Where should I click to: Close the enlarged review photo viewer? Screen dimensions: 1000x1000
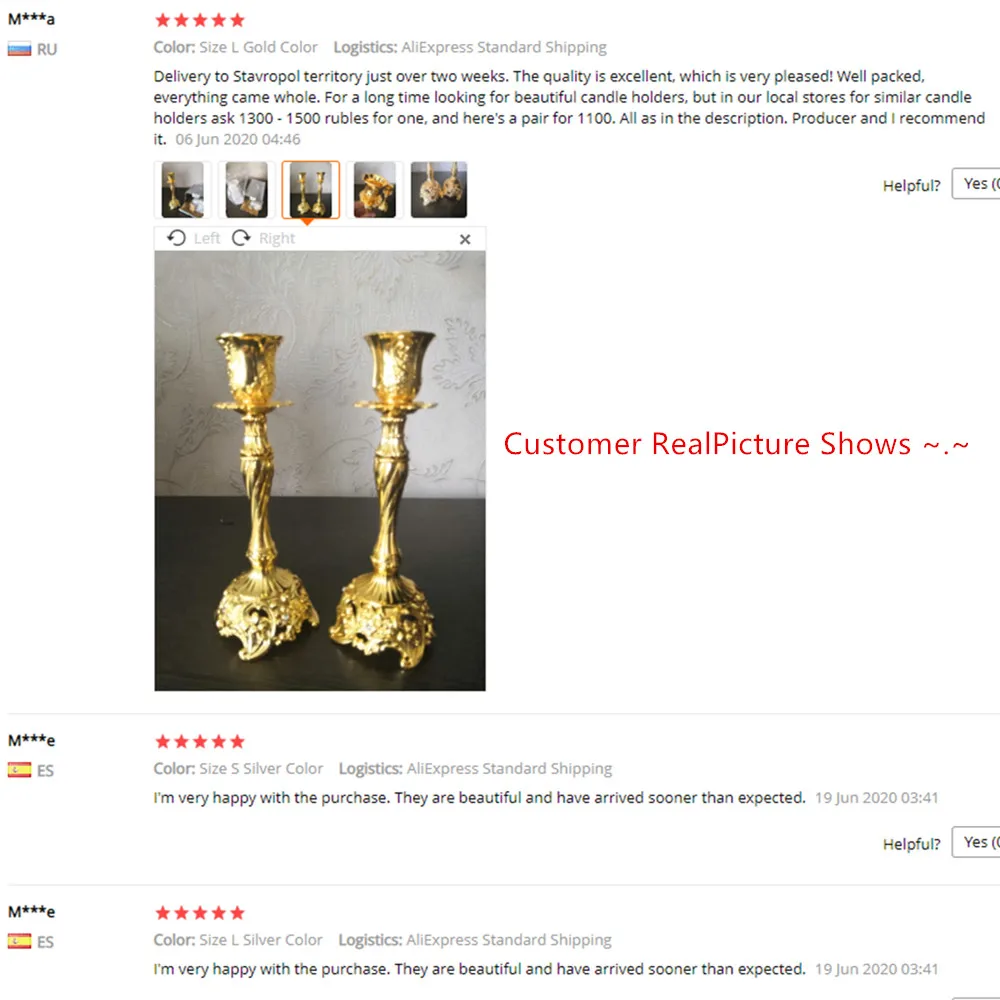pos(465,239)
